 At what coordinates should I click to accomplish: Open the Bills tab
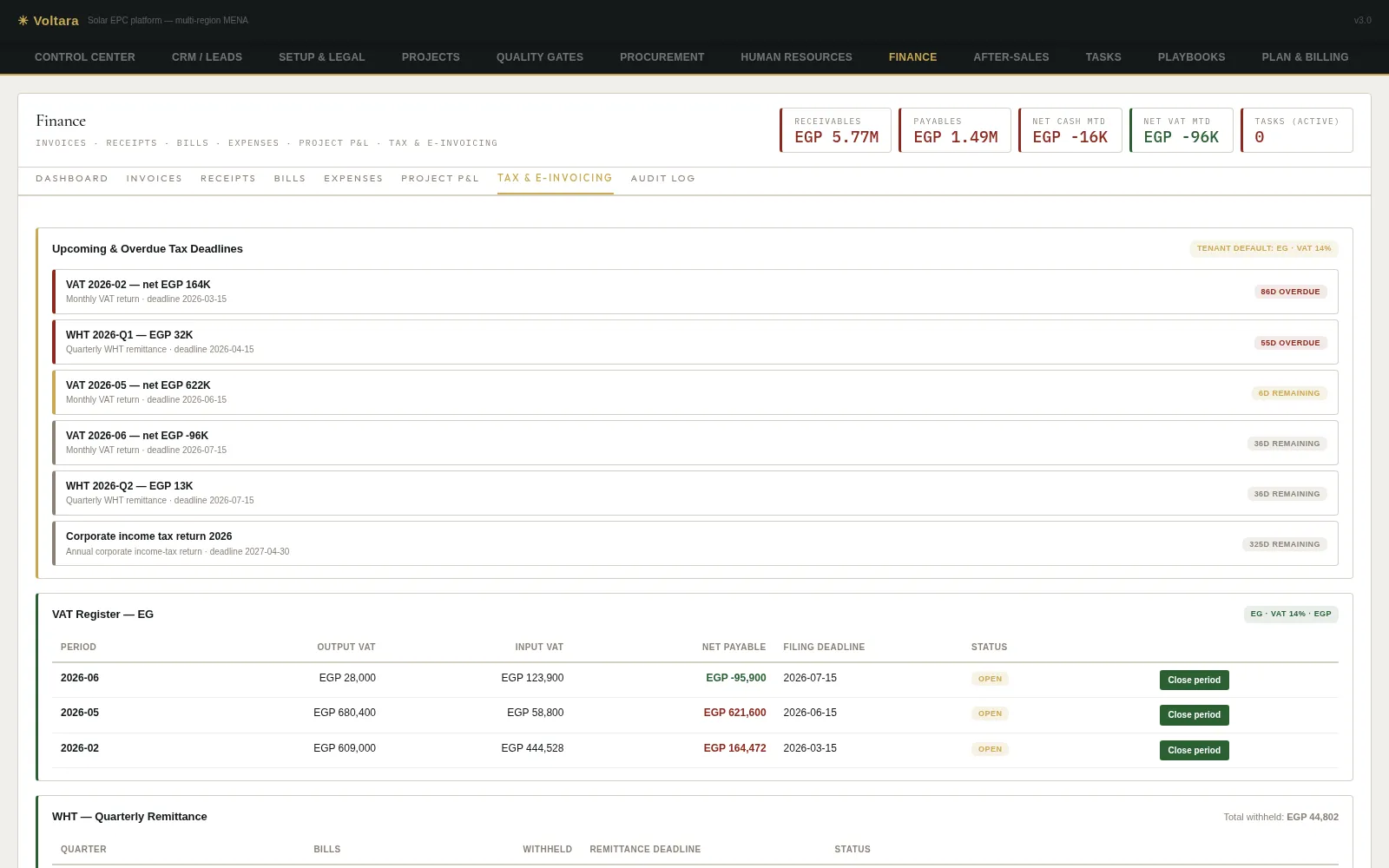(290, 179)
